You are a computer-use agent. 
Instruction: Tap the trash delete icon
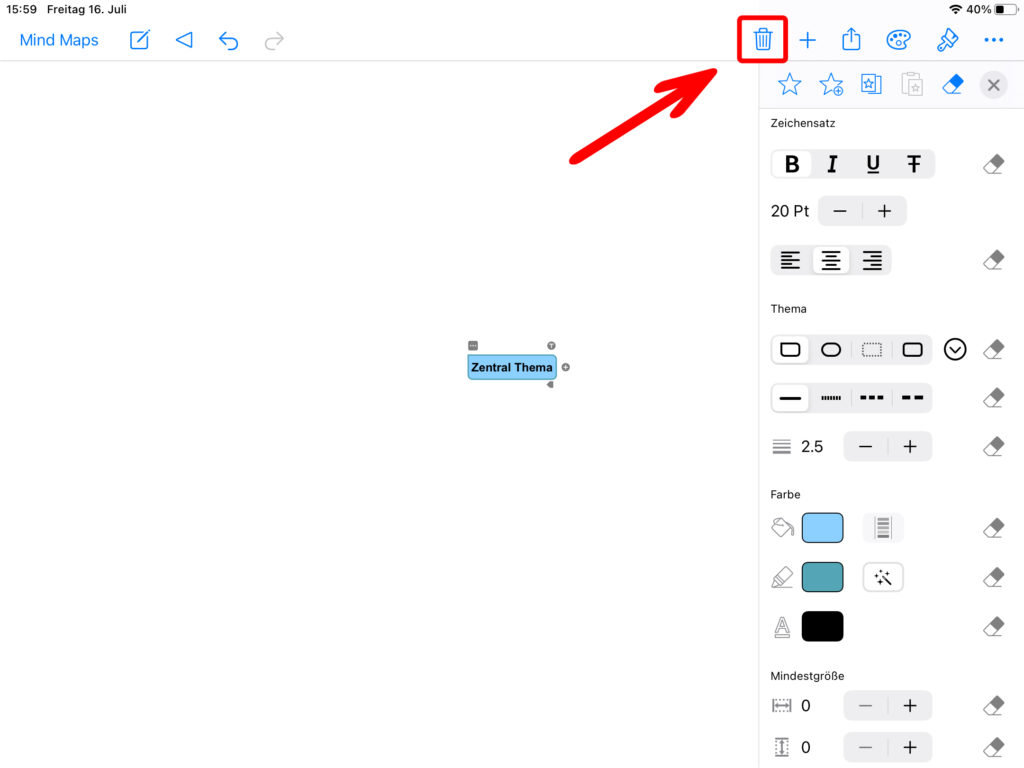(x=762, y=40)
